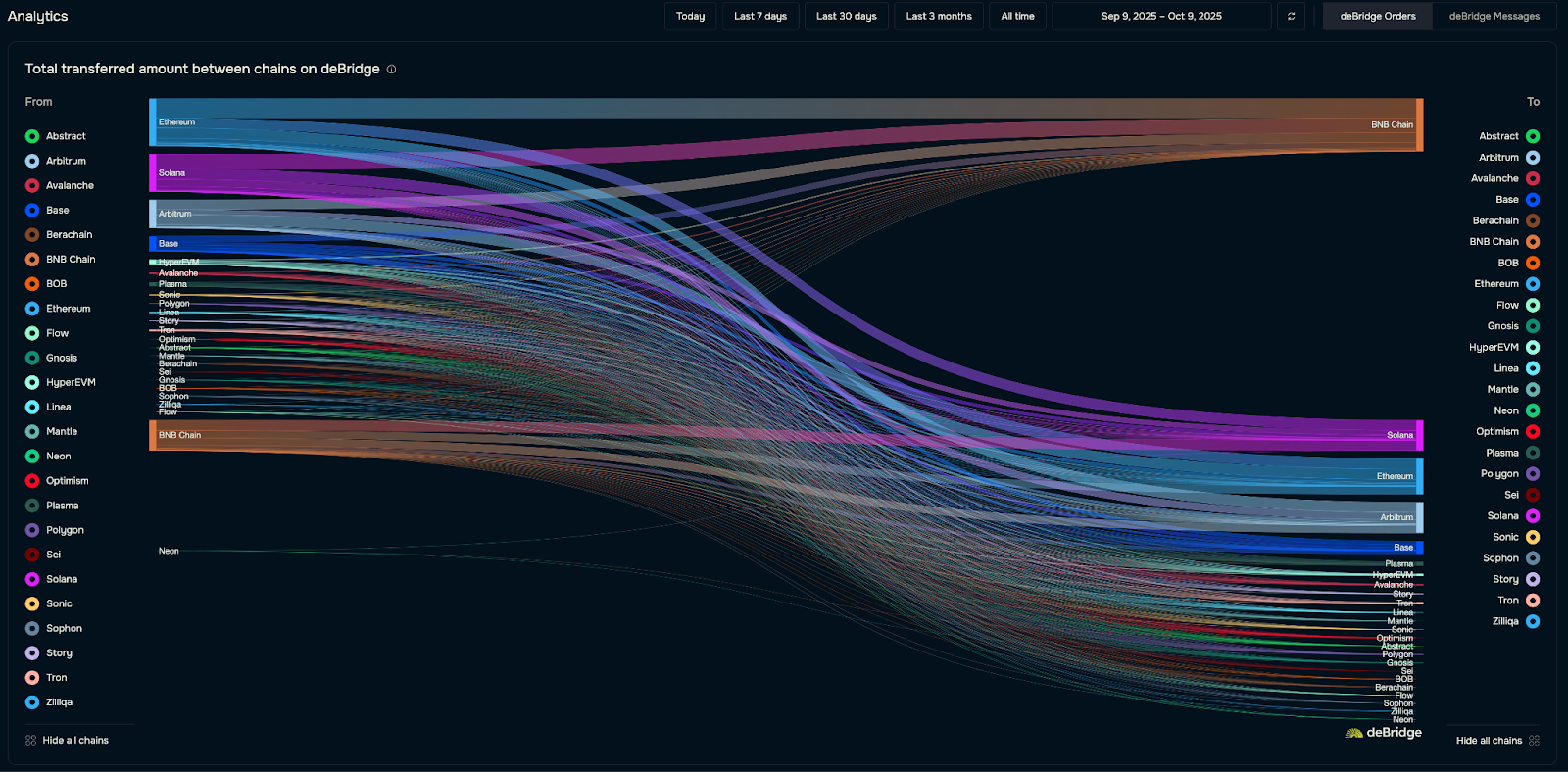Switch to deBridge Orders tab
Image resolution: width=1568 pixels, height=772 pixels.
tap(1377, 17)
